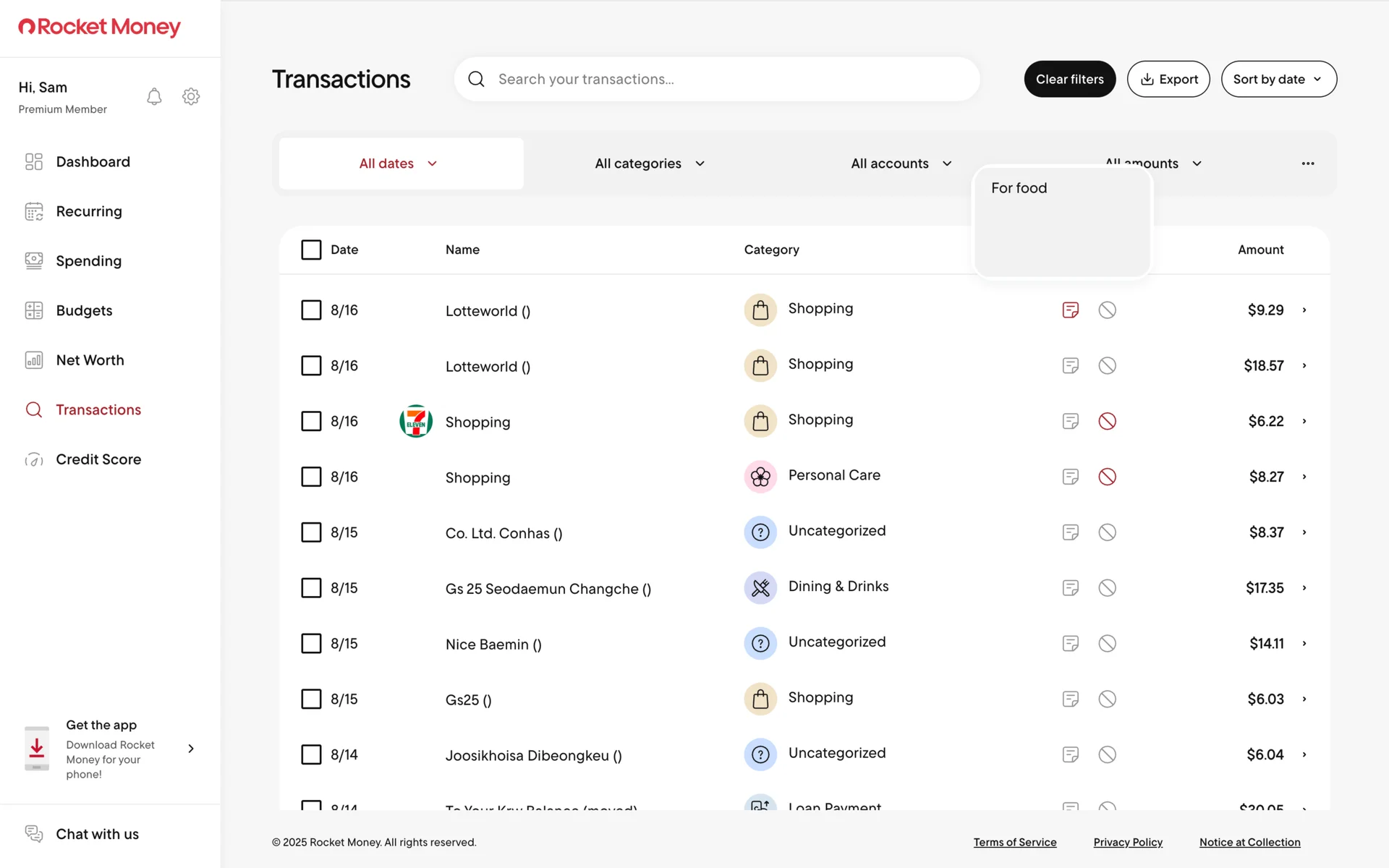Click the three-dots more filters icon

coord(1307,163)
